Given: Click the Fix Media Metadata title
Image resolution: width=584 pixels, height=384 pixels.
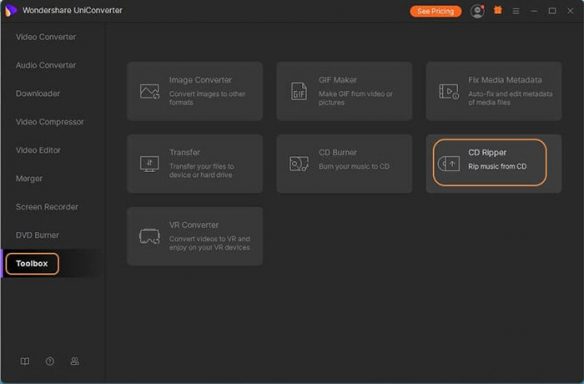Looking at the screenshot, I should coord(505,80).
